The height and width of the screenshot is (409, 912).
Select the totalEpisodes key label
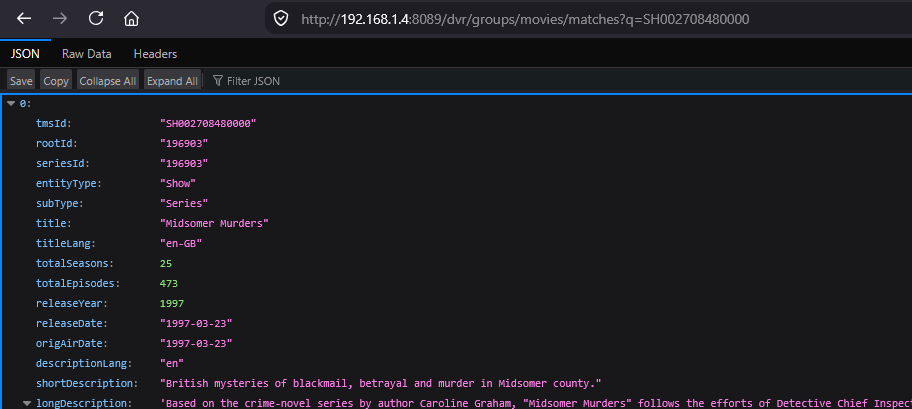78,283
